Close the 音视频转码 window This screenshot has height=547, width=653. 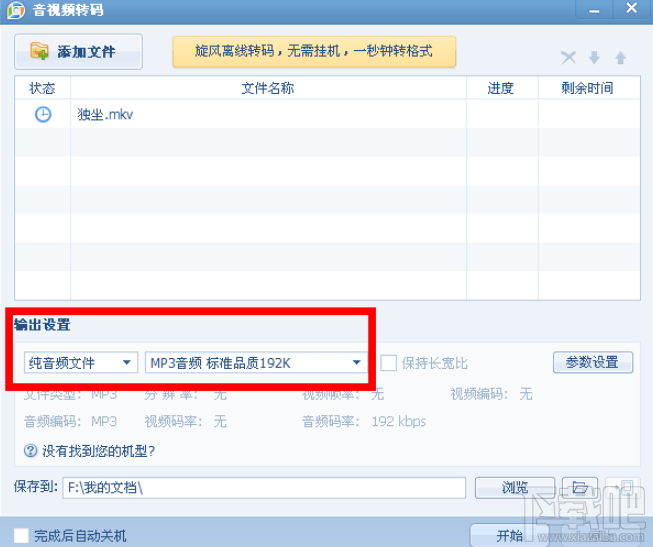[x=631, y=8]
